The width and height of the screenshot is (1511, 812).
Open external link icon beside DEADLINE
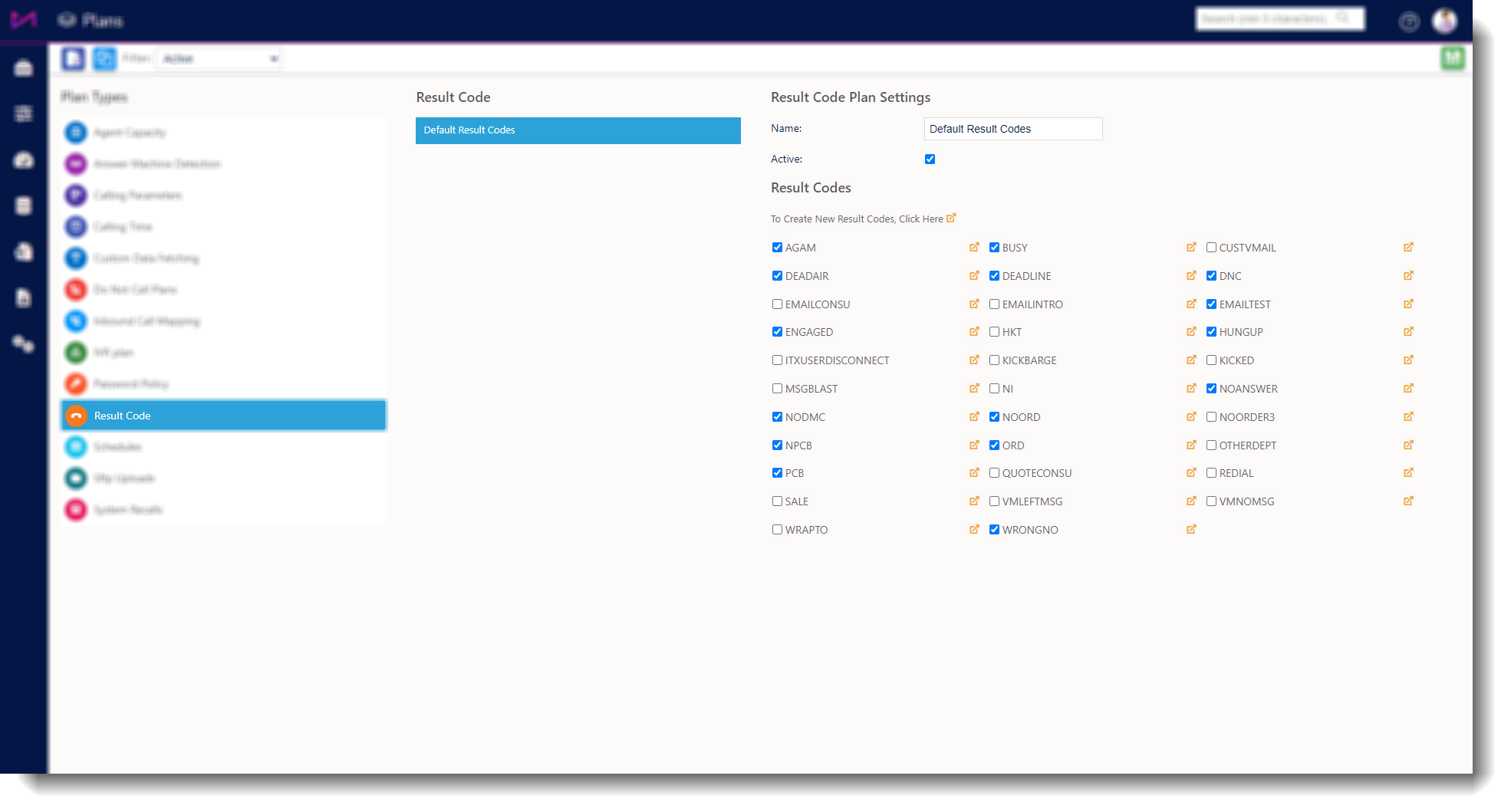pos(1191,275)
